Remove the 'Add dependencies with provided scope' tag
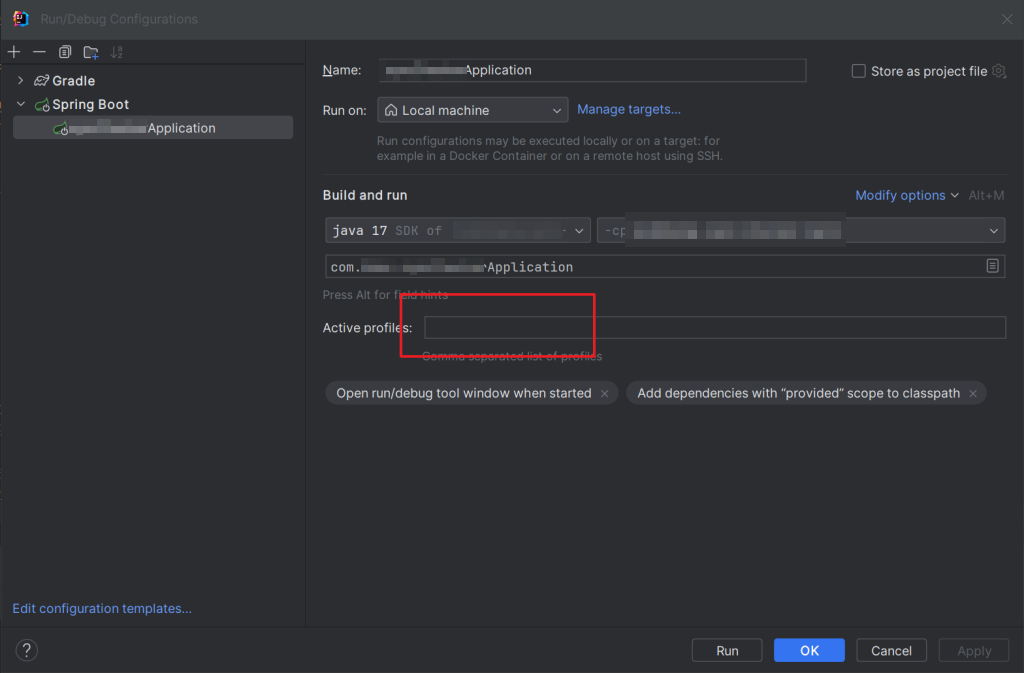The height and width of the screenshot is (673, 1024). click(x=972, y=393)
